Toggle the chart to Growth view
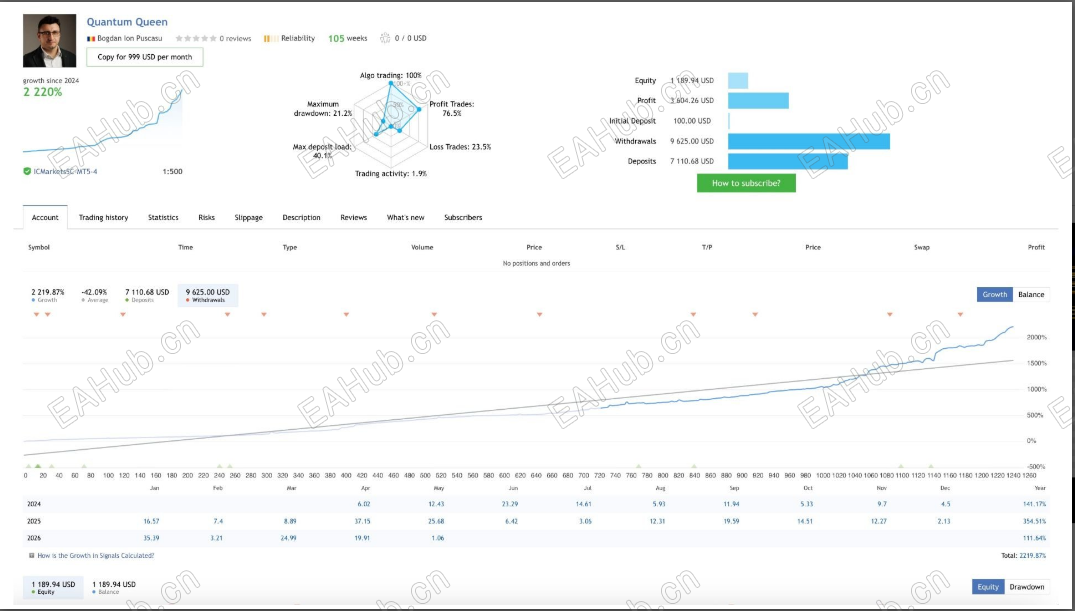 click(x=994, y=294)
